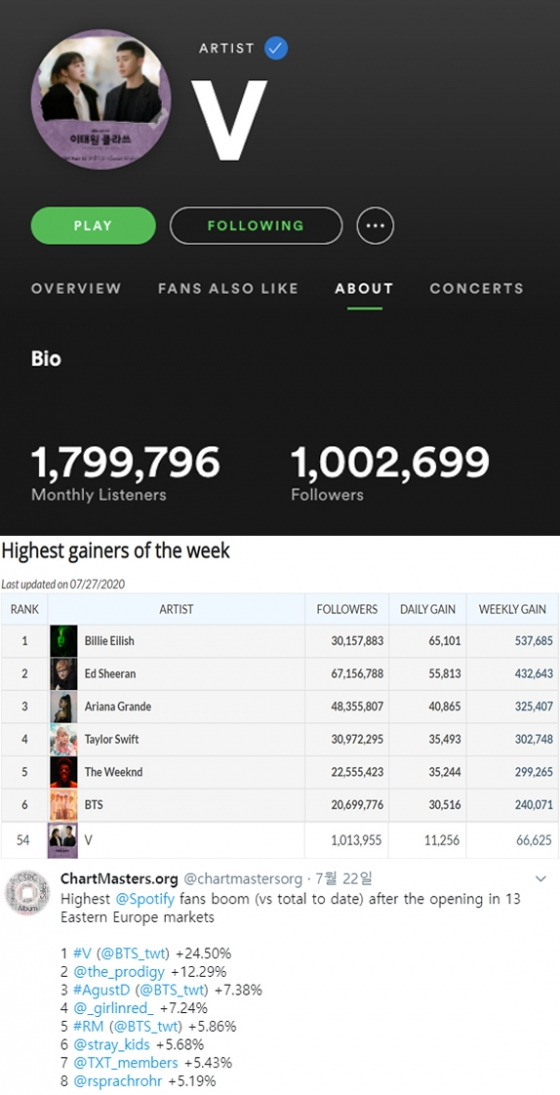The height and width of the screenshot is (1095, 560).
Task: Sort table by FOLLOWERS column header
Action: [x=347, y=610]
